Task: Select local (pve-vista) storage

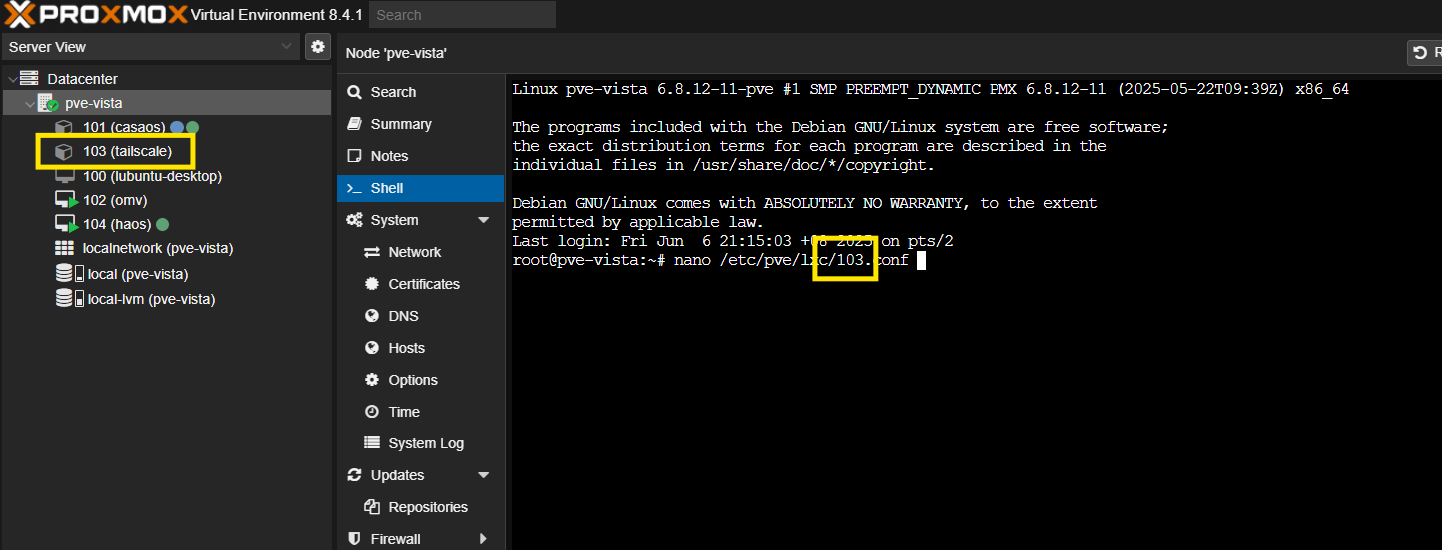Action: coord(137,274)
